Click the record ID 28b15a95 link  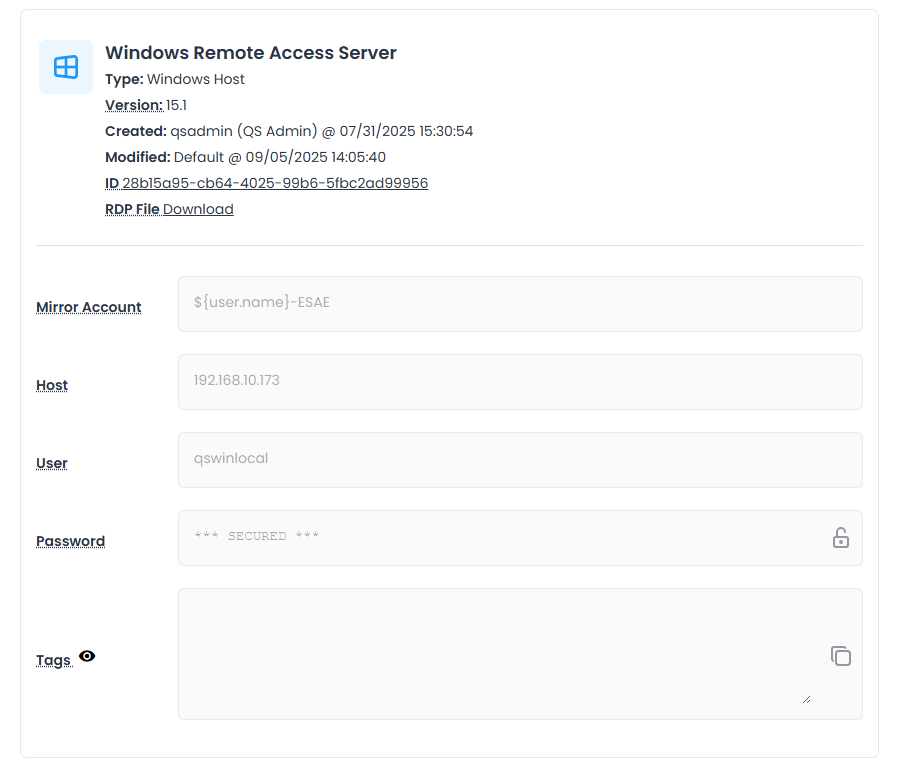click(275, 183)
